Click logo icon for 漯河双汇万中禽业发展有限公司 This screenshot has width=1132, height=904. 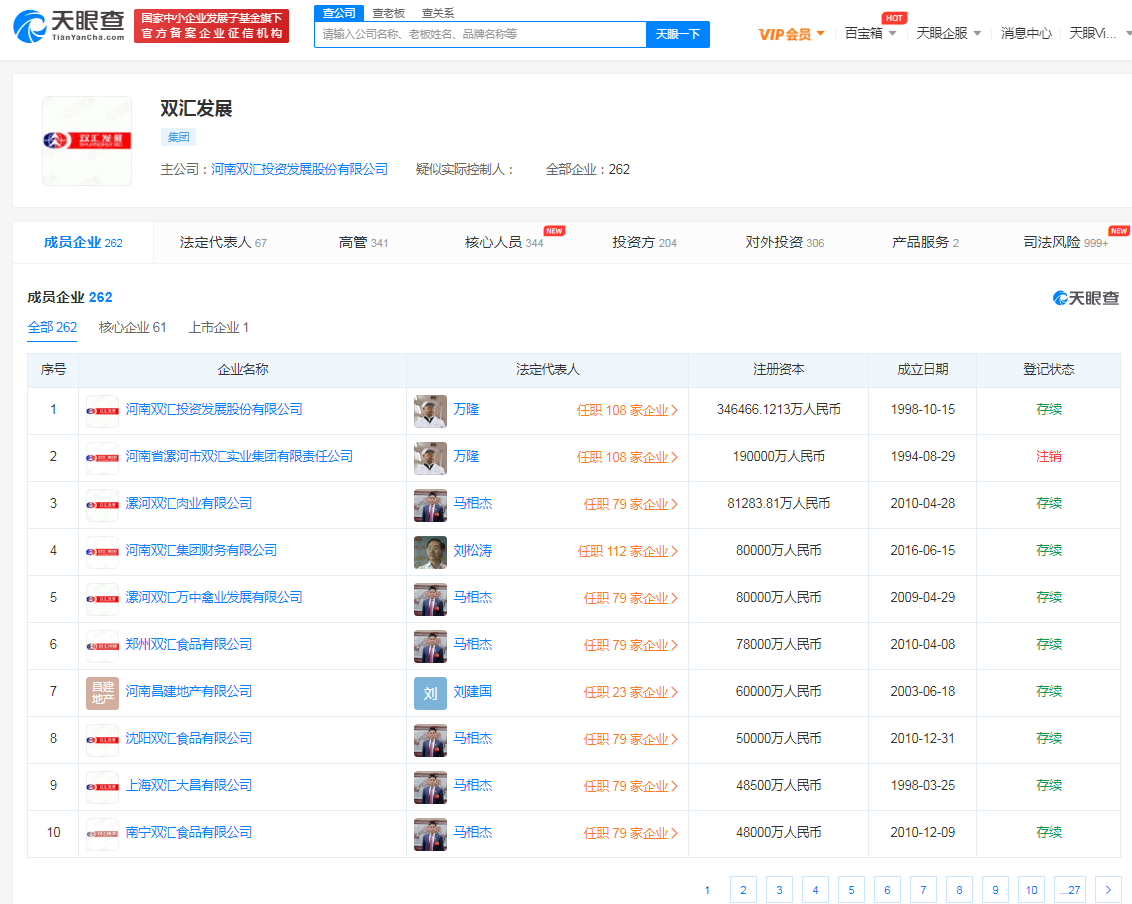tap(102, 599)
